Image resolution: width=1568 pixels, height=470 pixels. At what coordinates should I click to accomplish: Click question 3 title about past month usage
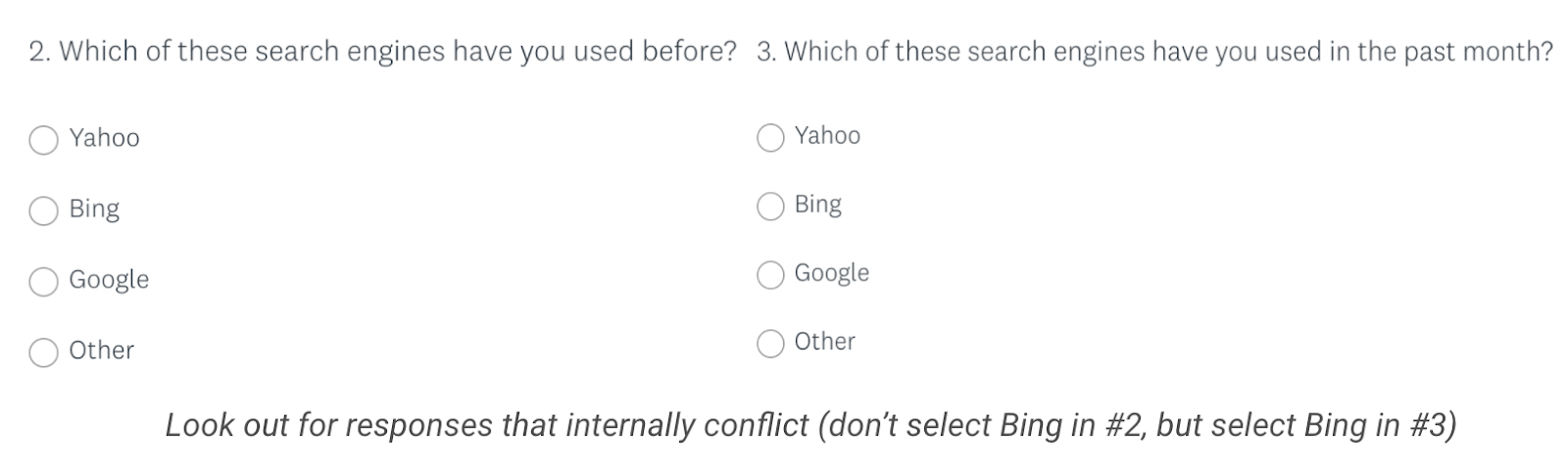[1154, 52]
